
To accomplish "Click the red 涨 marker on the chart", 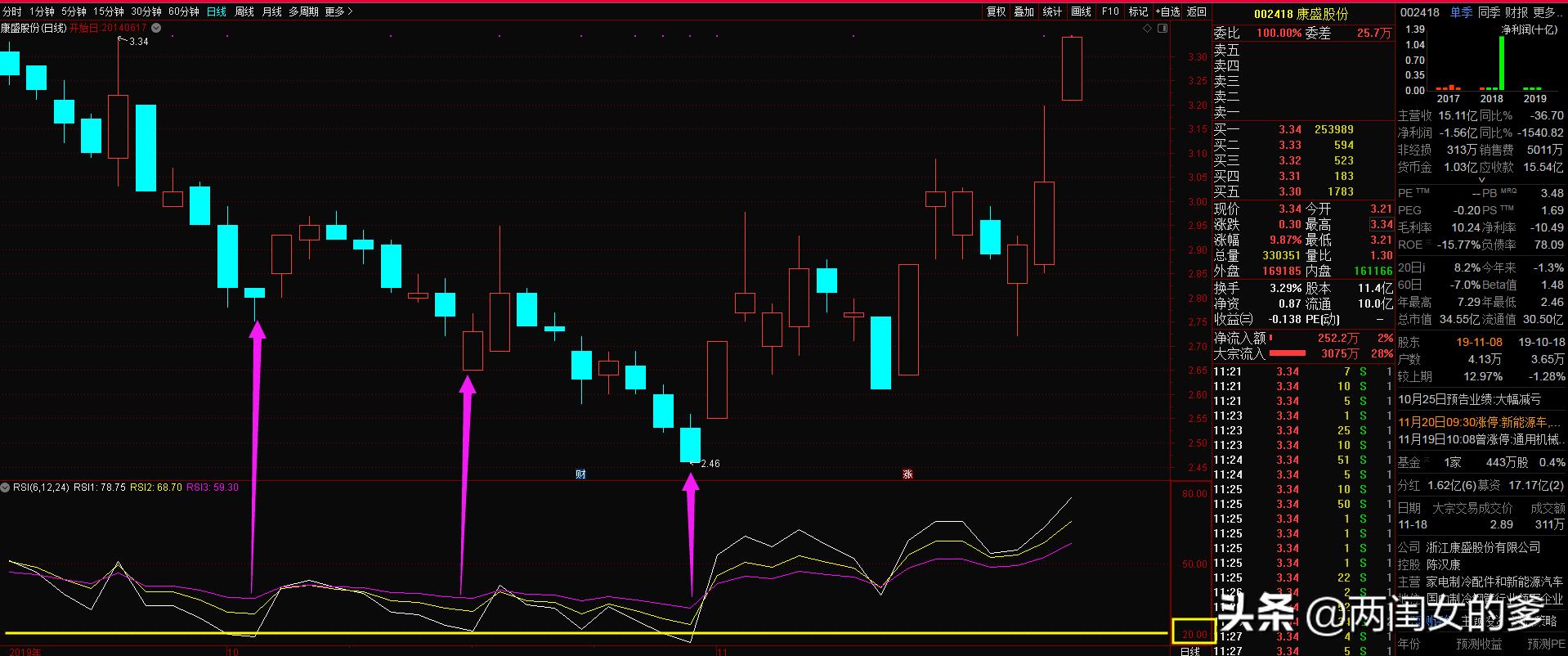I will tap(907, 474).
